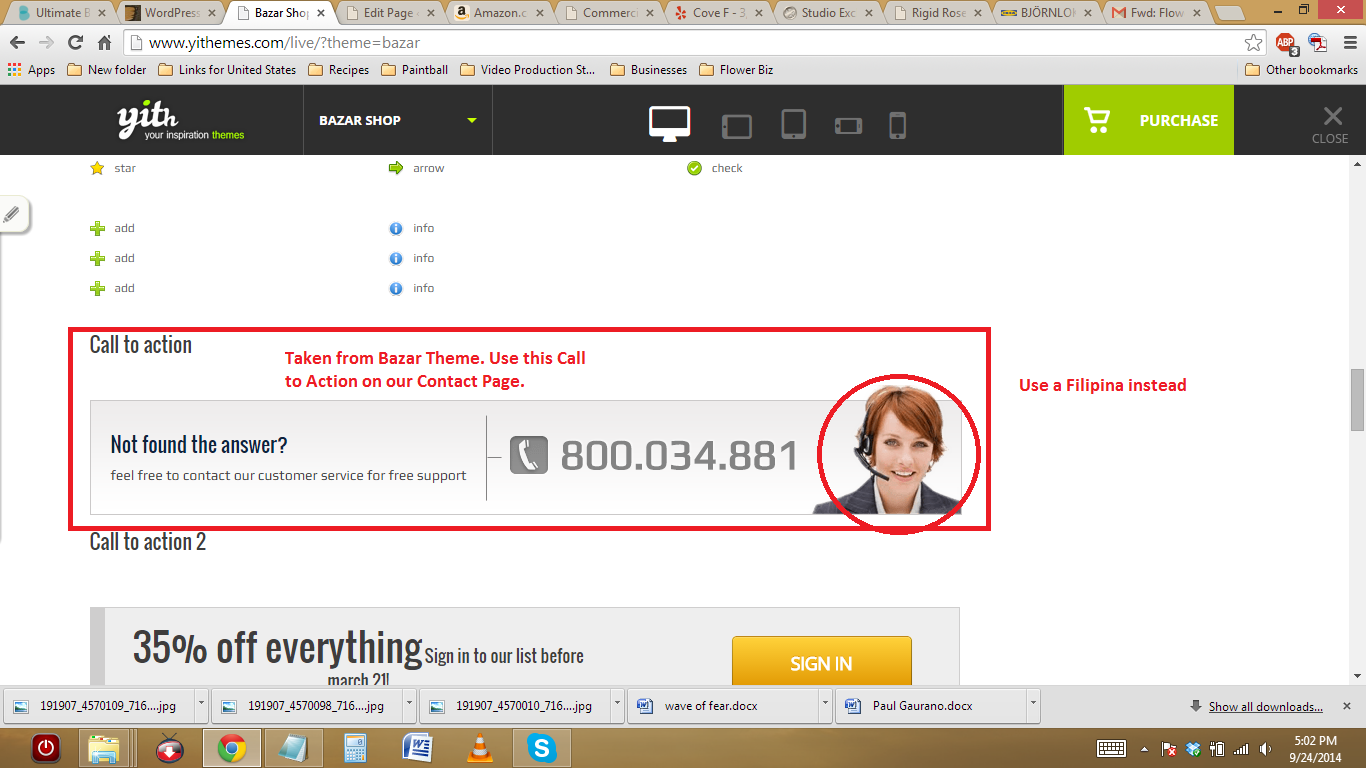Viewport: 1366px width, 768px height.
Task: Open dropdown for wave of fear.docx download
Action: [825, 705]
